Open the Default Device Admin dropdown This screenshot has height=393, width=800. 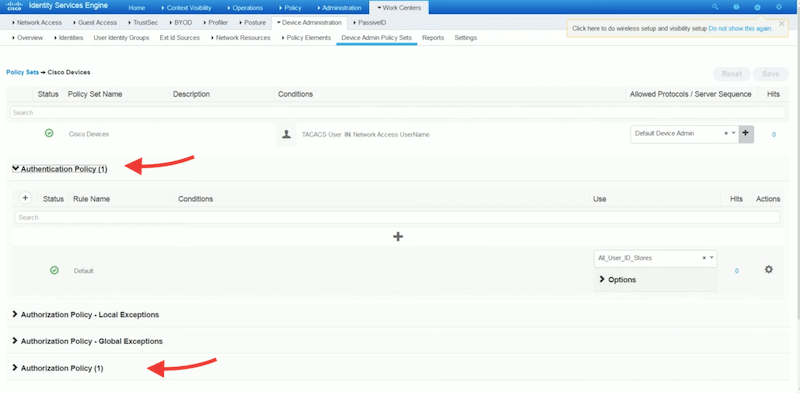734,133
